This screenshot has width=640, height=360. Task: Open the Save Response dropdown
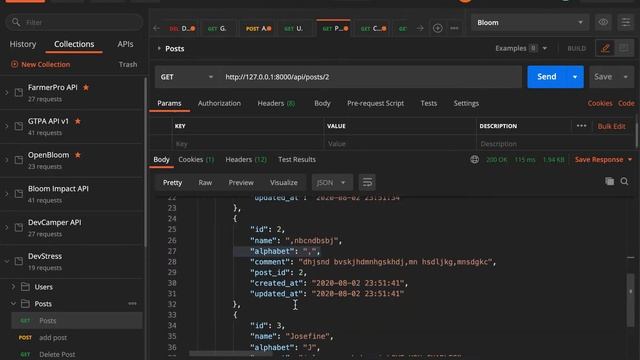coord(603,160)
